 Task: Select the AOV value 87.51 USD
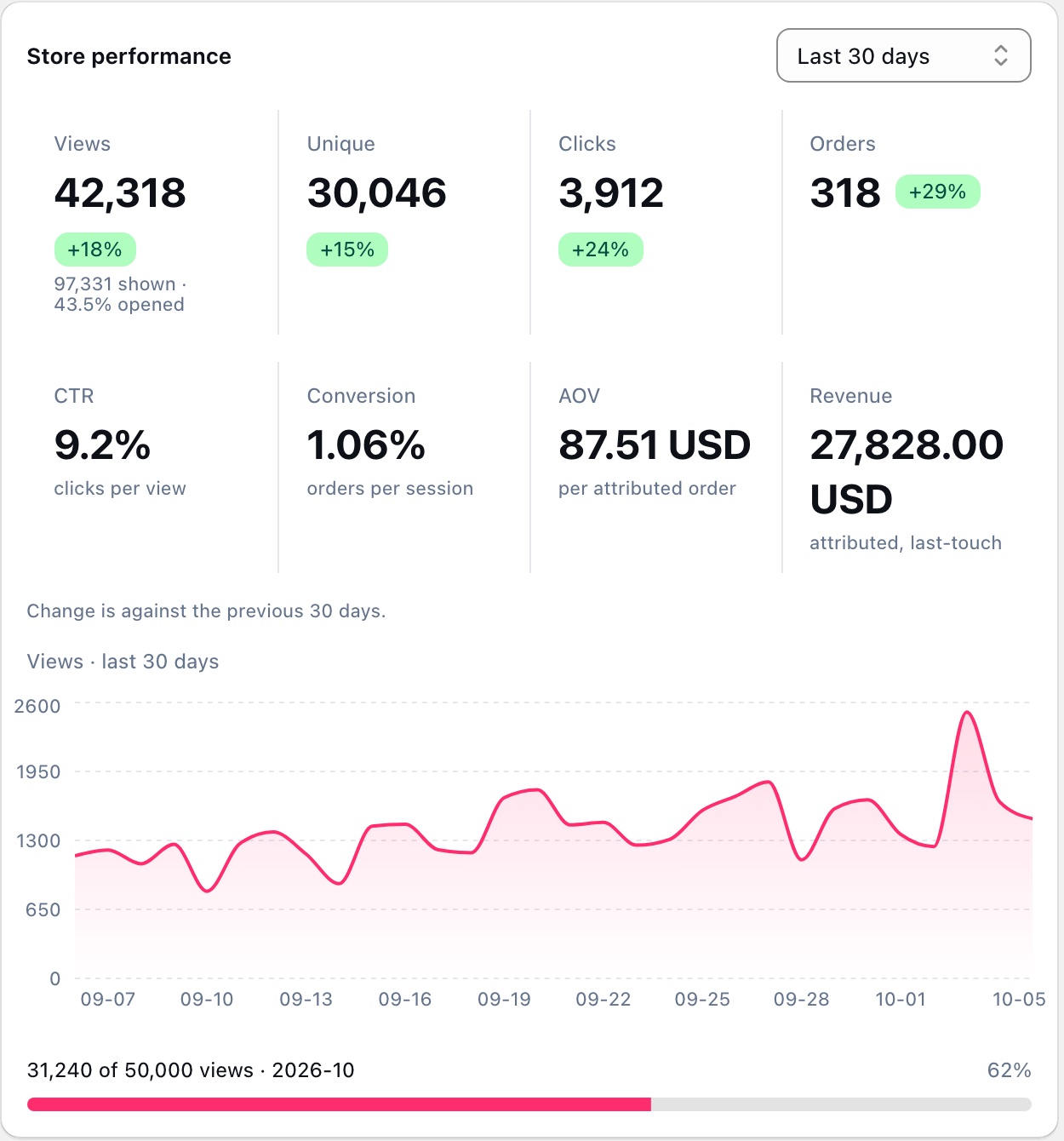click(x=655, y=444)
